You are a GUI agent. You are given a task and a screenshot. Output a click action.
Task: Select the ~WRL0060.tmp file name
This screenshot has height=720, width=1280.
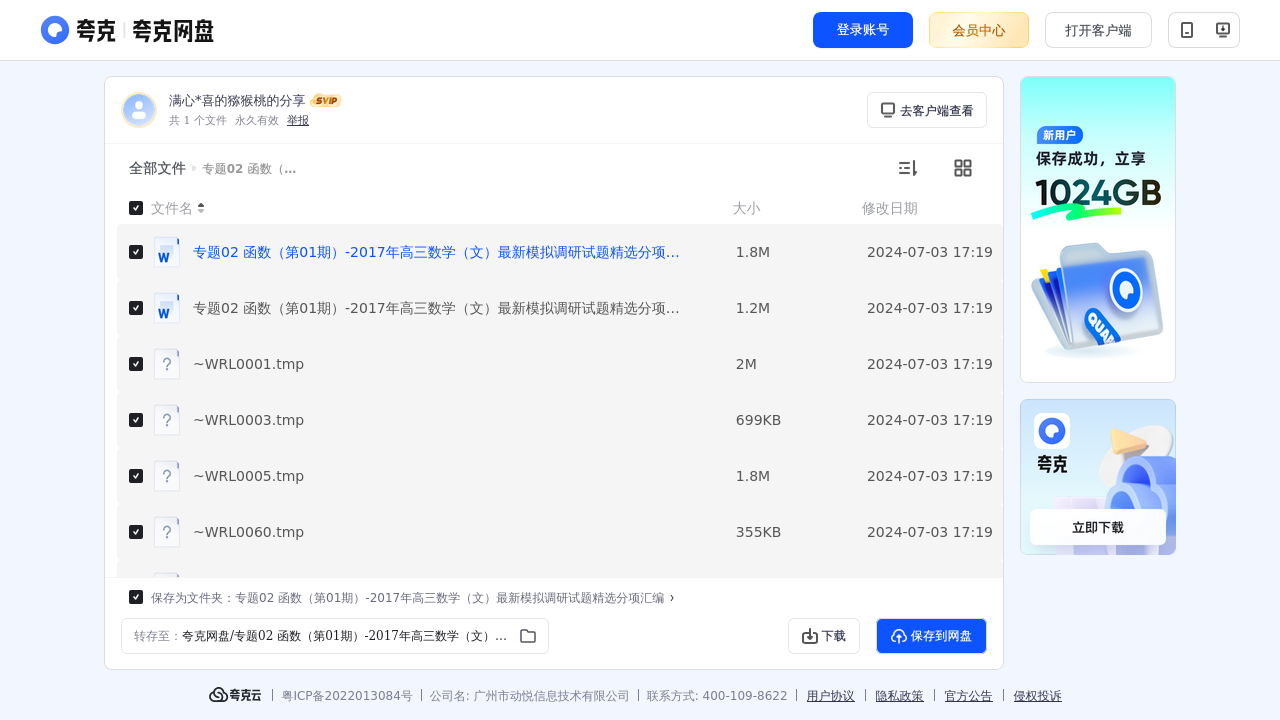tap(248, 532)
